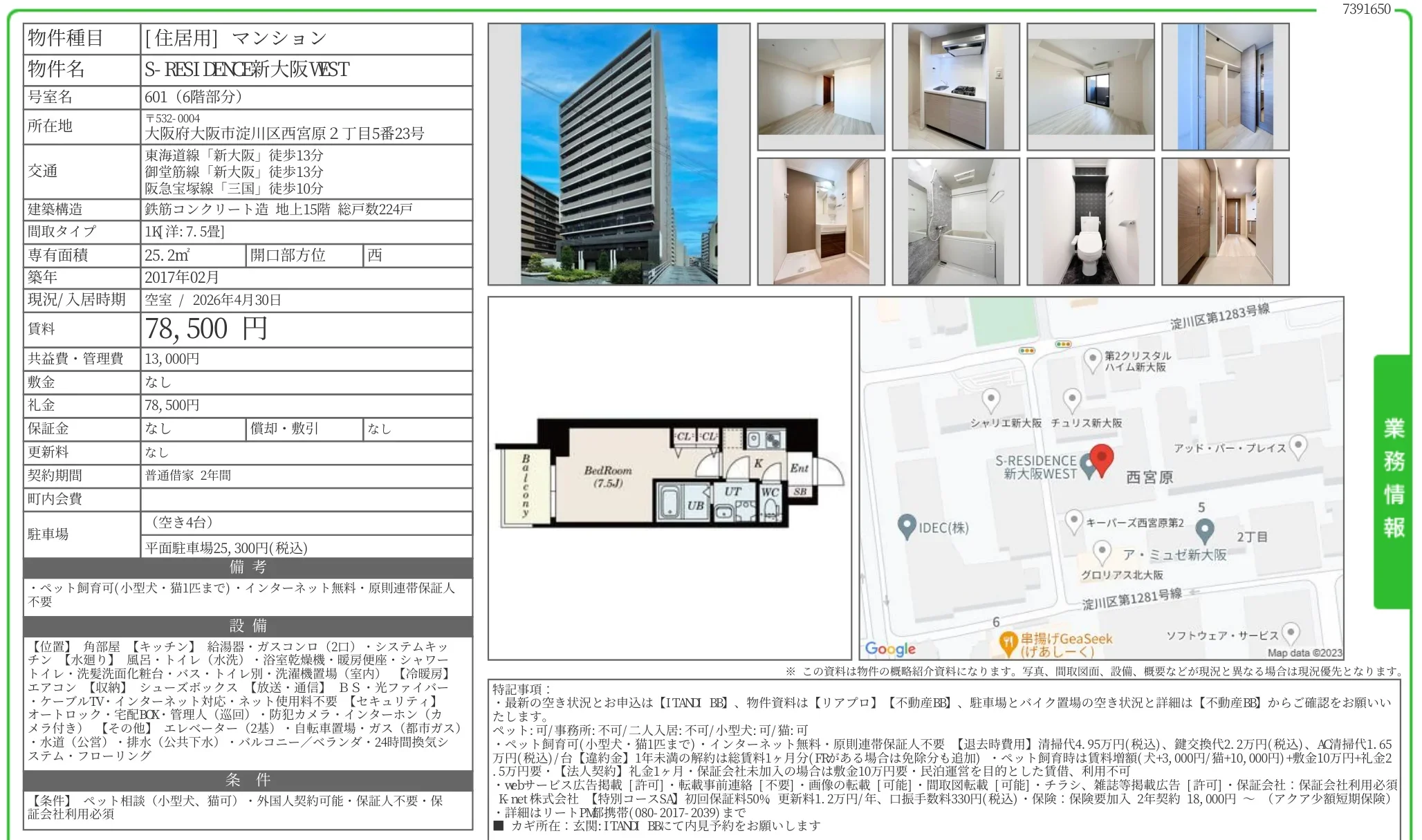View the toilet photo thumbnail
The image size is (1422, 840).
click(x=1090, y=221)
